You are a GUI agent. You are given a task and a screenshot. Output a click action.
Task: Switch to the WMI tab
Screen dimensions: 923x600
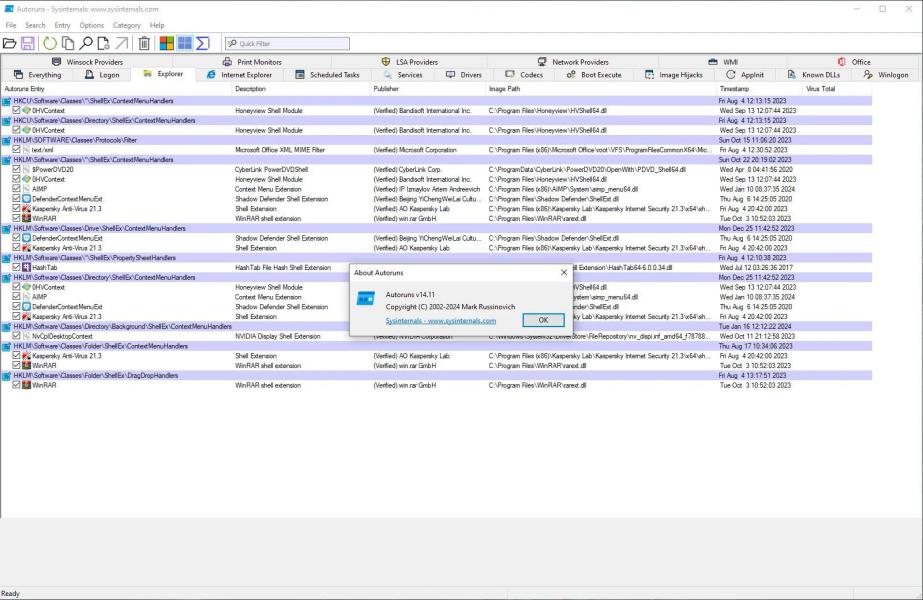coord(723,62)
